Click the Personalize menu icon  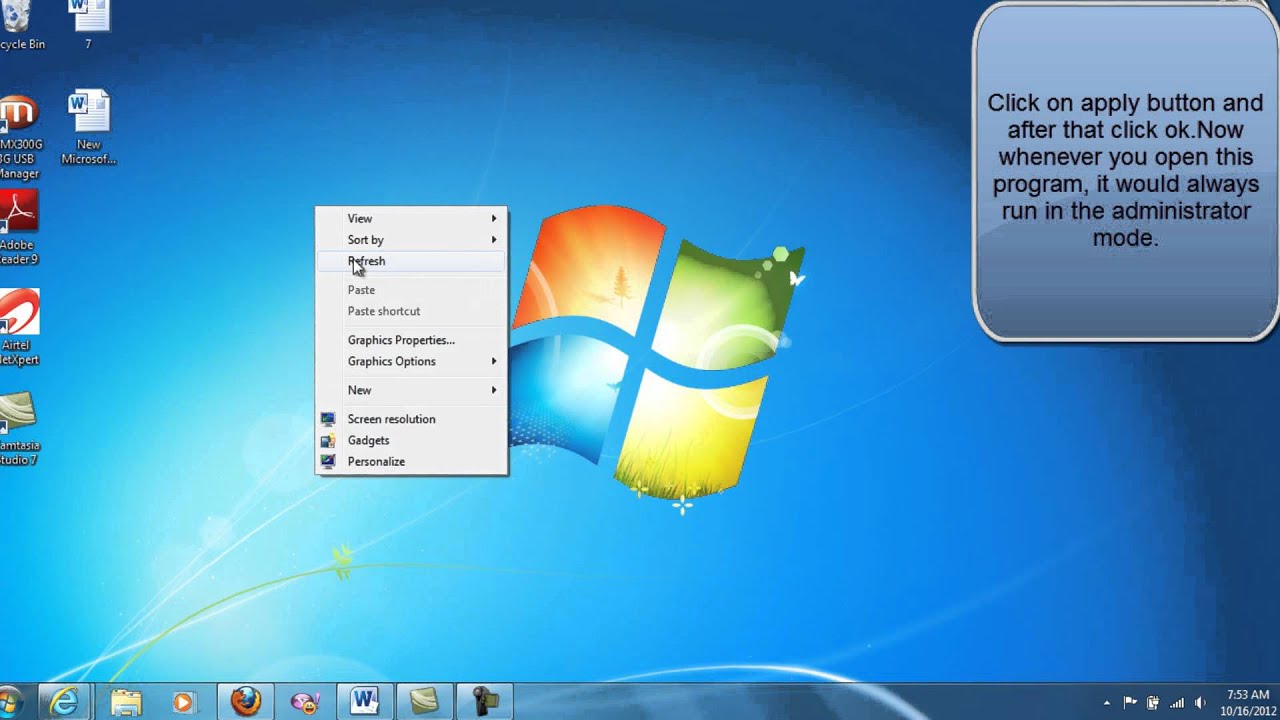tap(327, 461)
